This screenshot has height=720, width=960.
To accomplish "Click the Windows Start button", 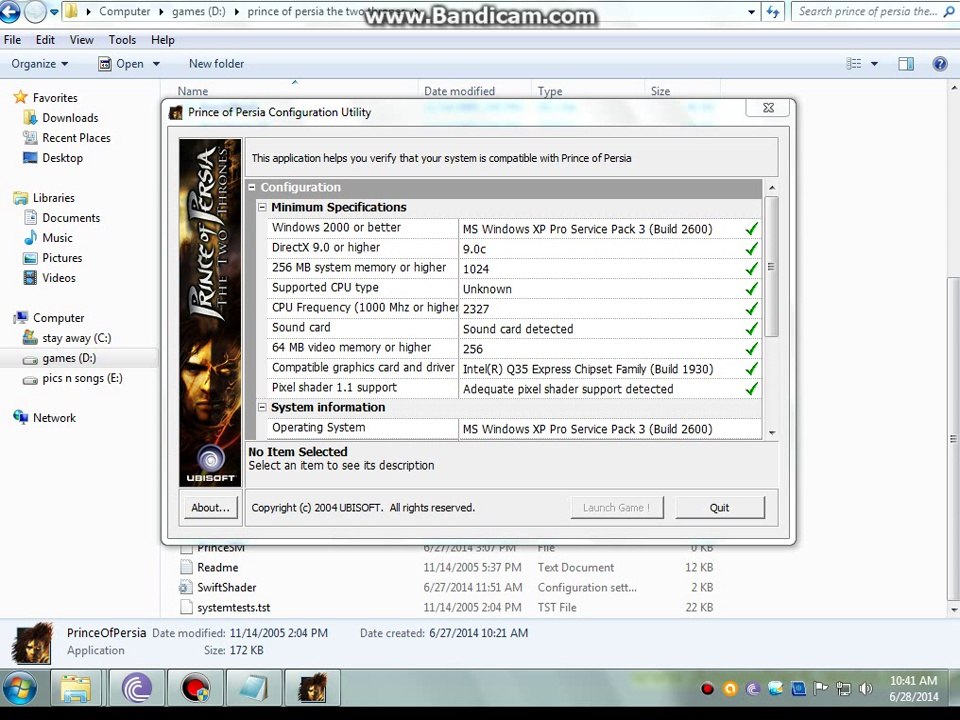I will coord(19,688).
